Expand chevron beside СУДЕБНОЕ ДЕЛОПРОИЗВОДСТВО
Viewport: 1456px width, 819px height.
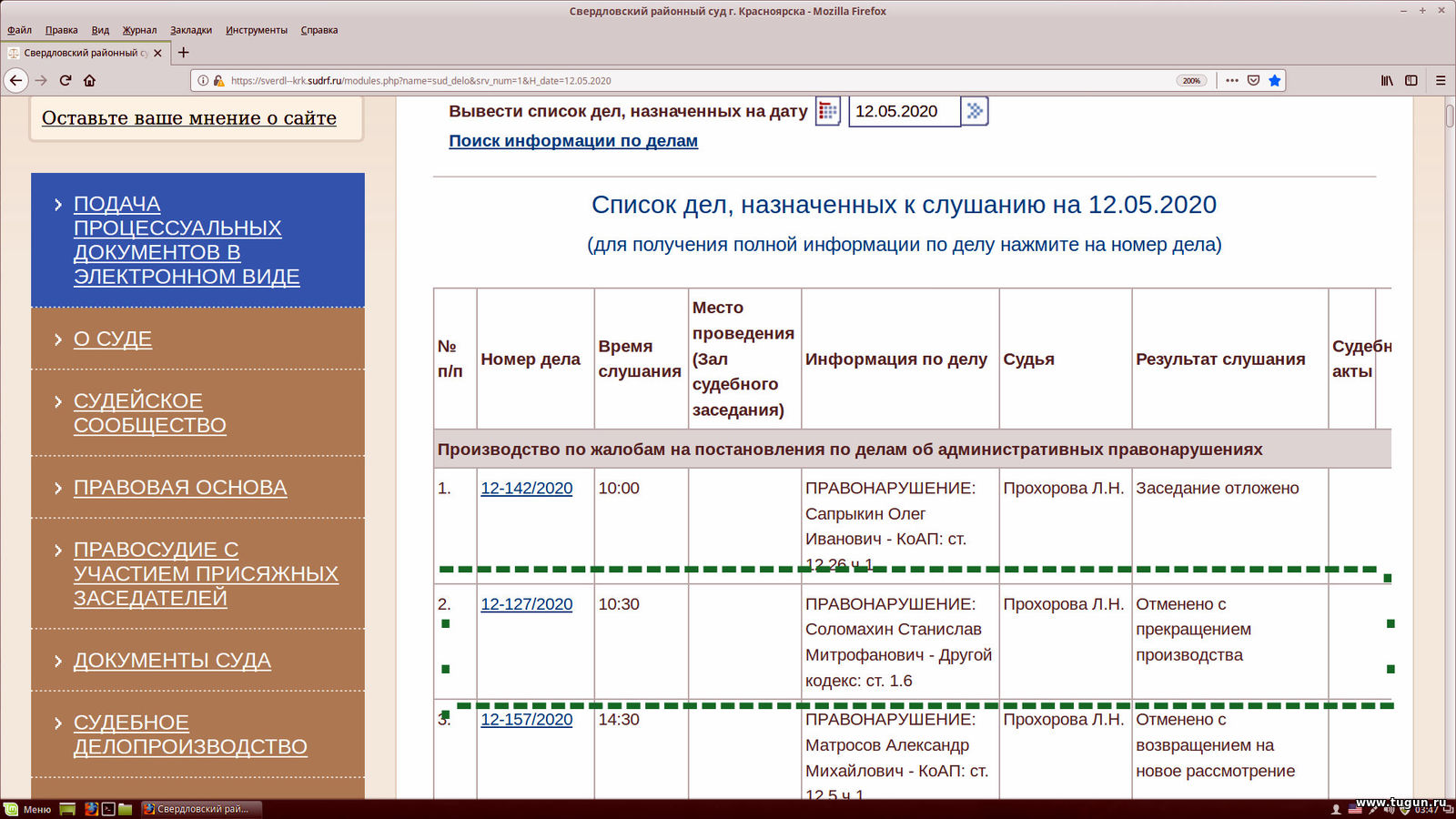[58, 723]
